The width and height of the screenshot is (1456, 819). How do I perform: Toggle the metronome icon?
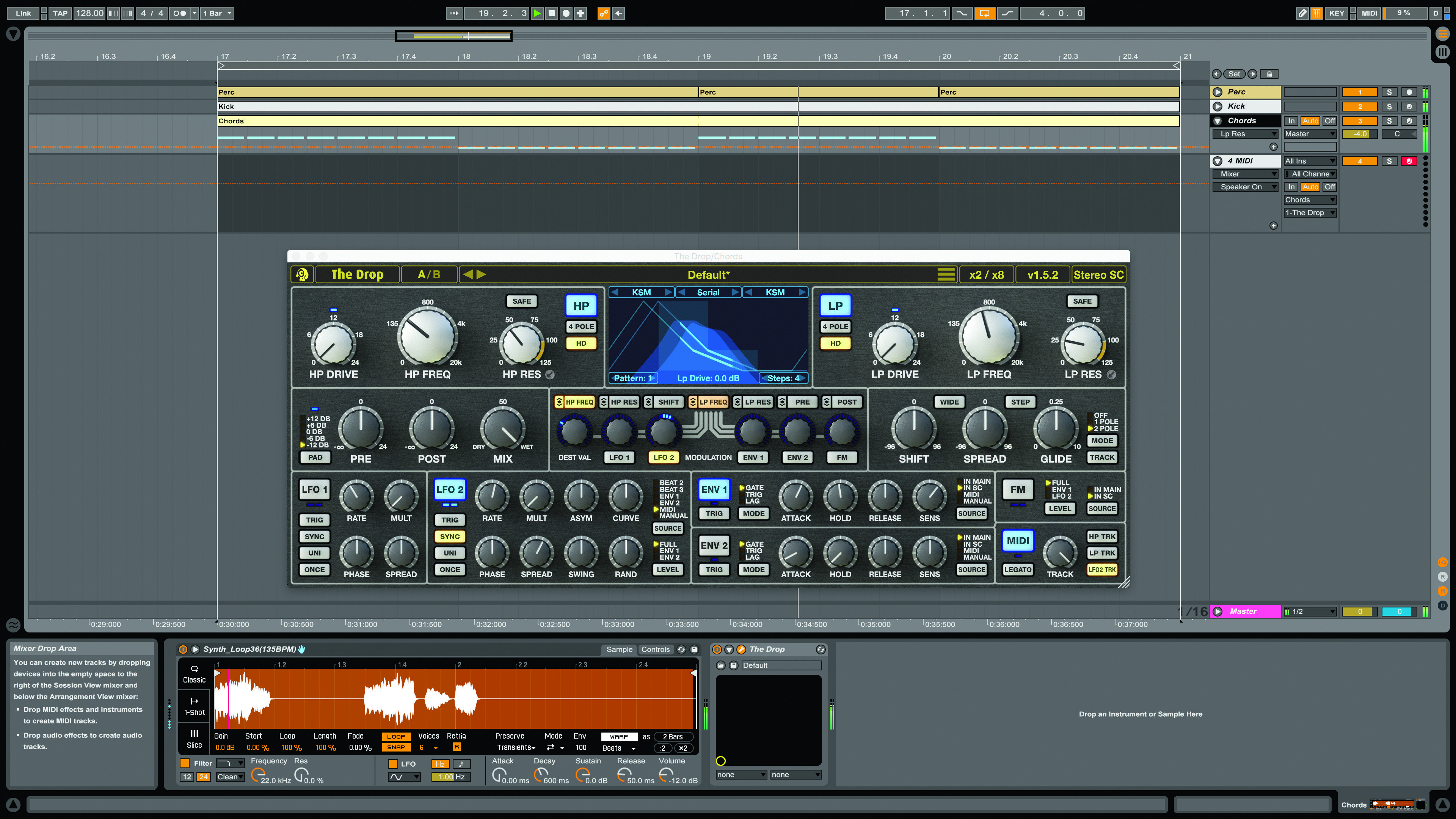179,13
